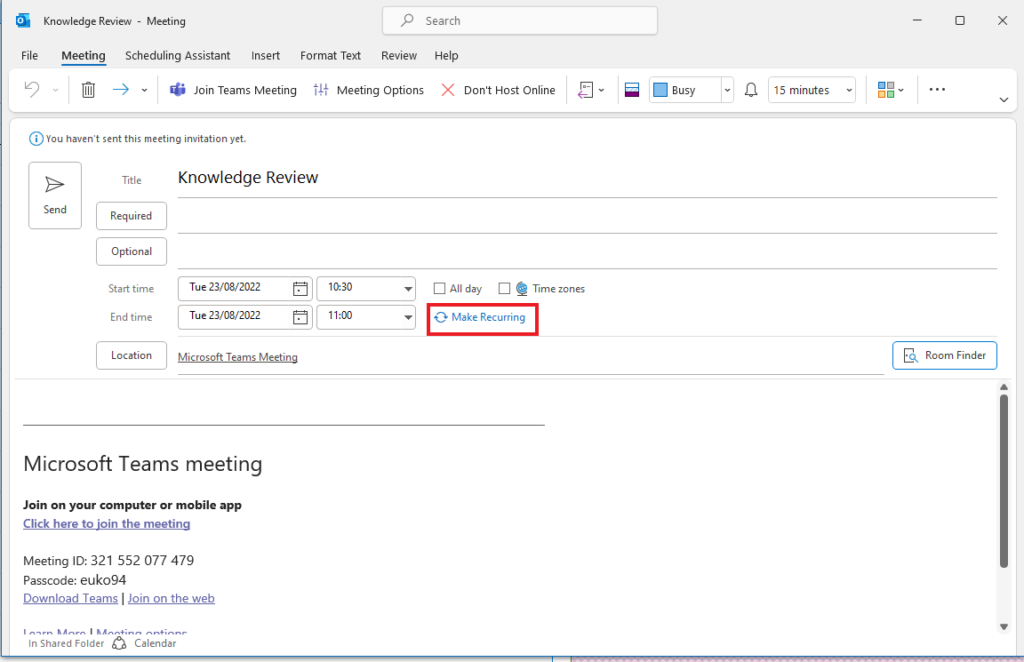This screenshot has width=1024, height=662.
Task: Open the Undo history dropdown arrow
Action: coord(56,90)
